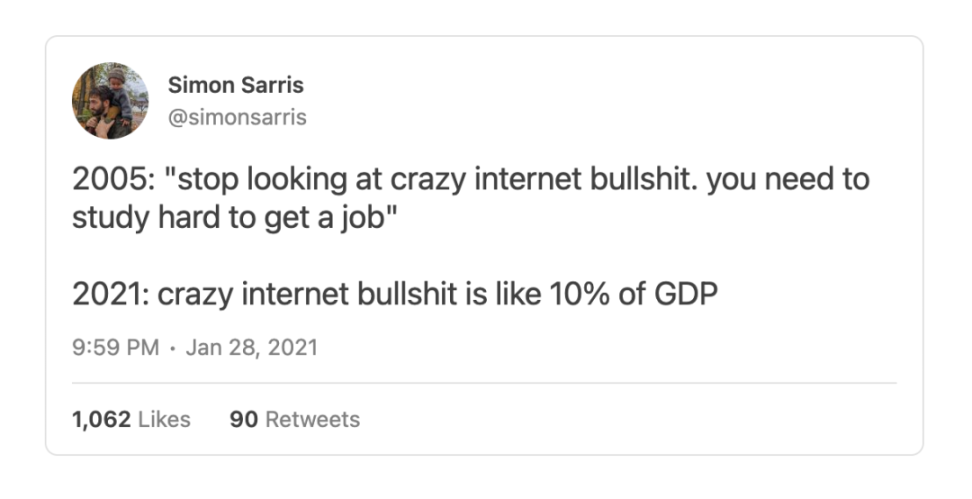972x499 pixels.
Task: Click the word Likes
Action: click(164, 419)
